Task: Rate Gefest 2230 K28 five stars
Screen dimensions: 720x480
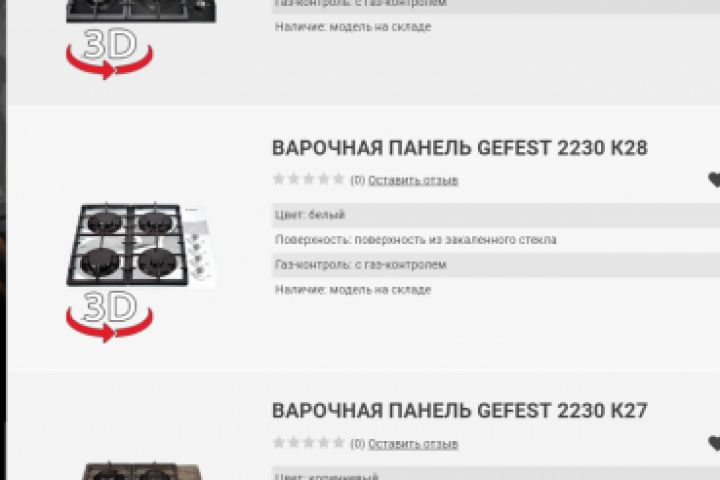Action: point(338,179)
